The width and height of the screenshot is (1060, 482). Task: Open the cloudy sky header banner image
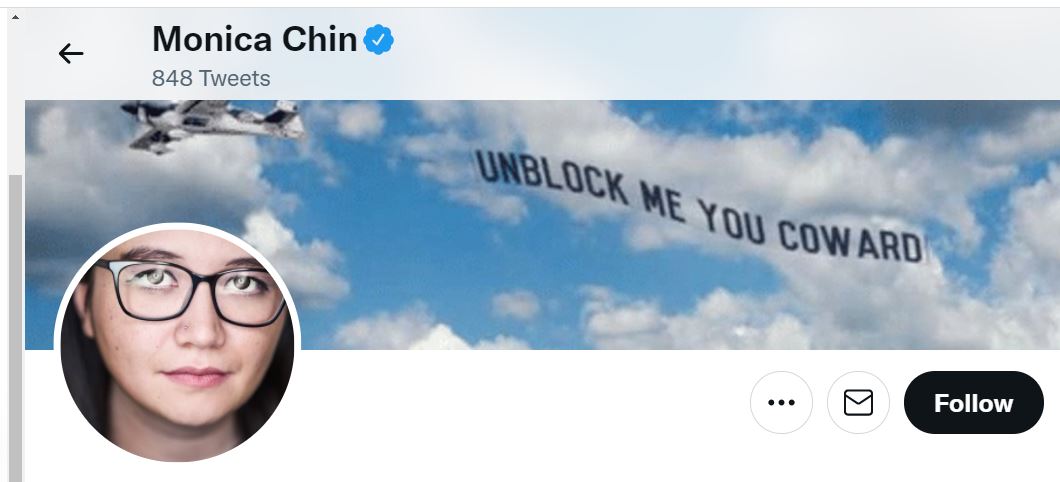[x=542, y=224]
